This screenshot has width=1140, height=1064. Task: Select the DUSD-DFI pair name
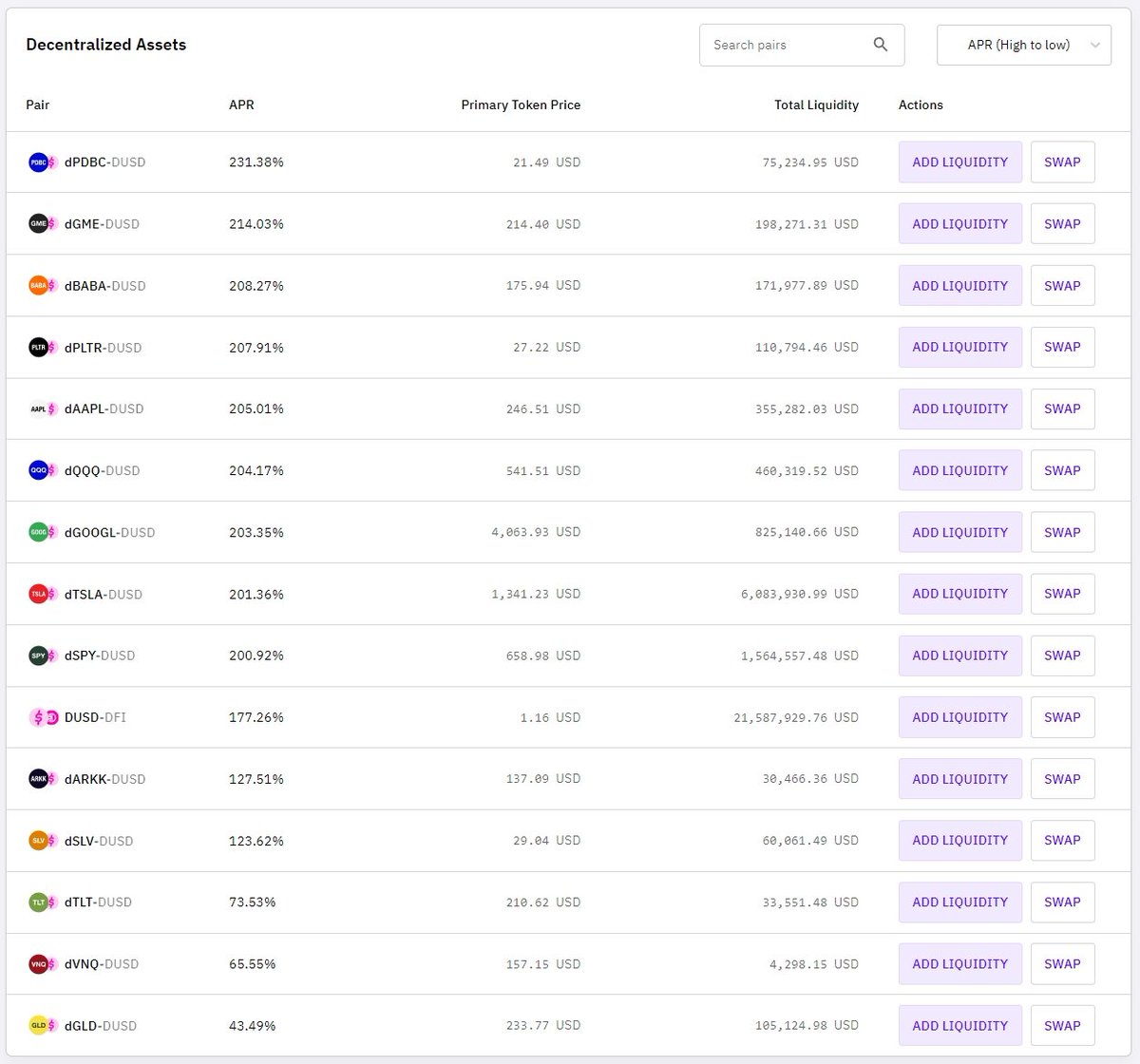pyautogui.click(x=95, y=717)
